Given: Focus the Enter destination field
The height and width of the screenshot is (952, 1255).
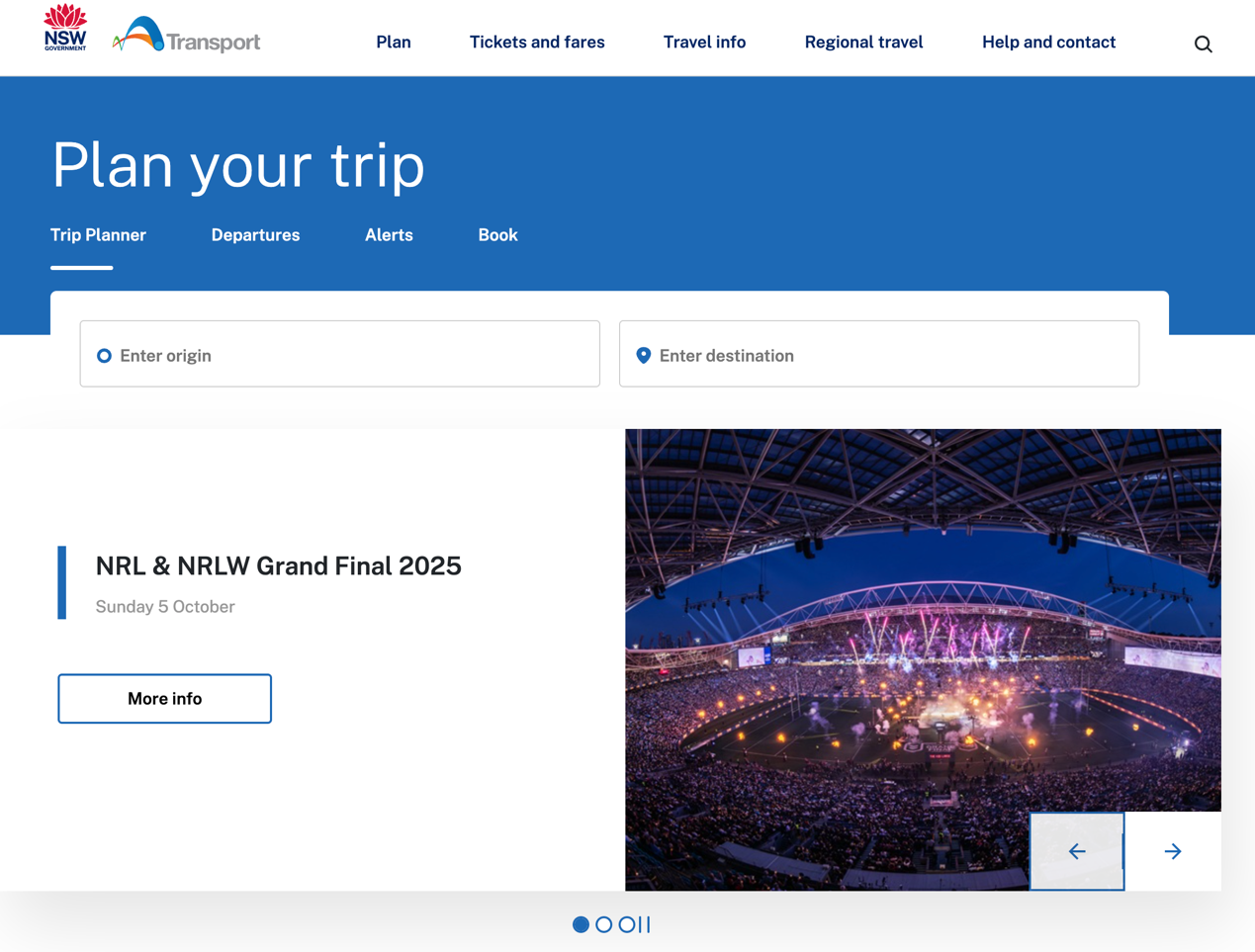Looking at the screenshot, I should [878, 354].
